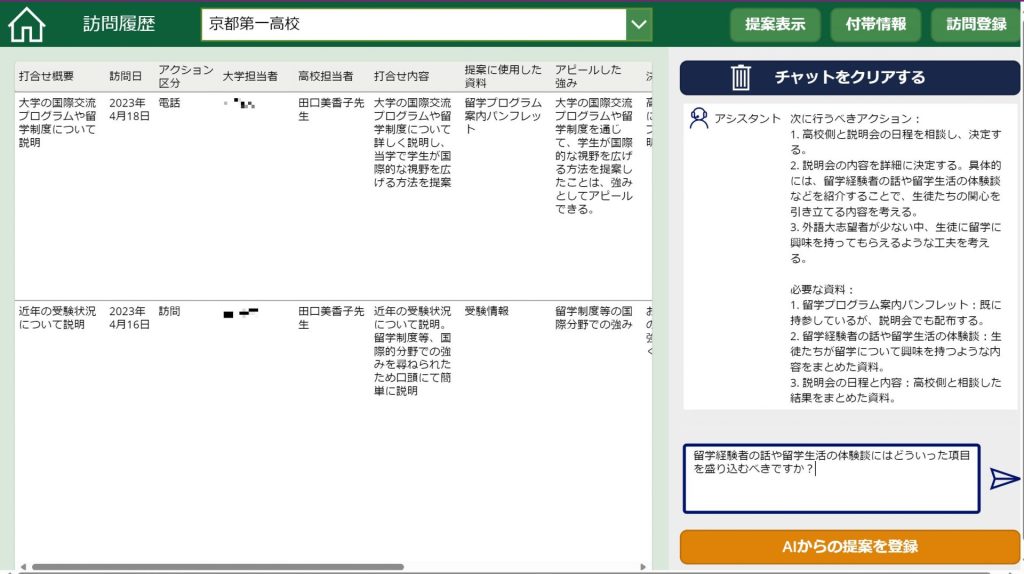Focus the chat message input box
Image resolution: width=1024 pixels, height=574 pixels.
point(830,479)
